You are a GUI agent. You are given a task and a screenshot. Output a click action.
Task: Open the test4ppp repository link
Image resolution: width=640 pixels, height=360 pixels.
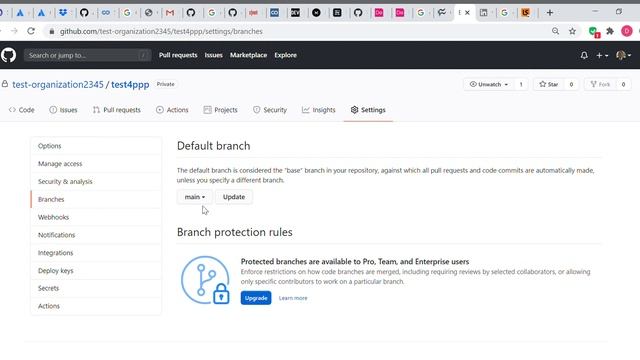130,84
